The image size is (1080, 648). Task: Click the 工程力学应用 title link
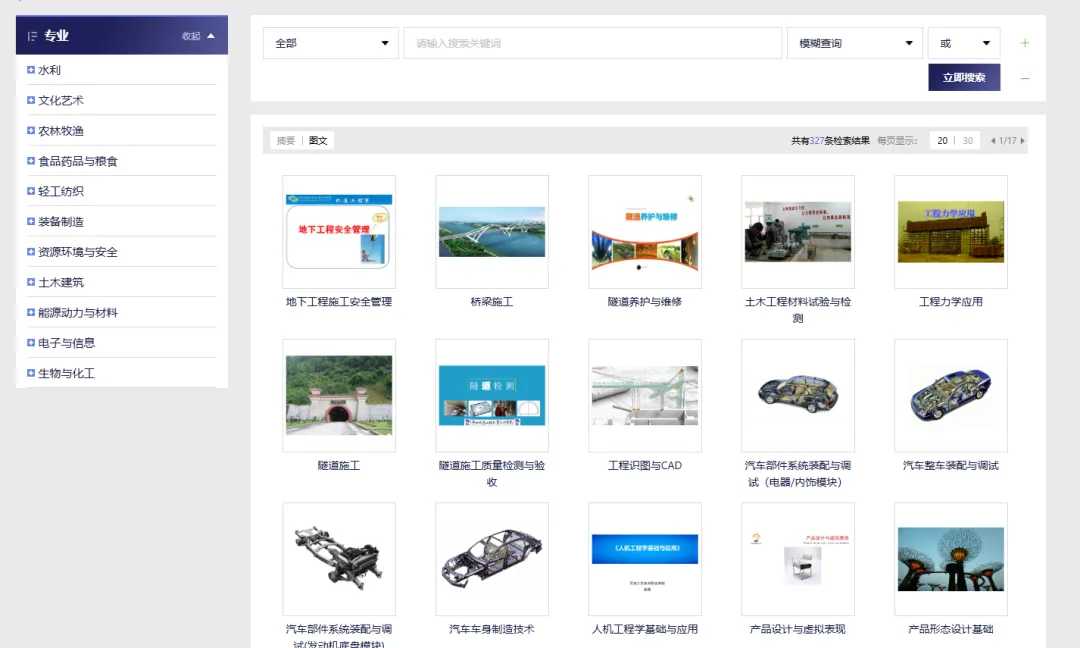click(951, 302)
